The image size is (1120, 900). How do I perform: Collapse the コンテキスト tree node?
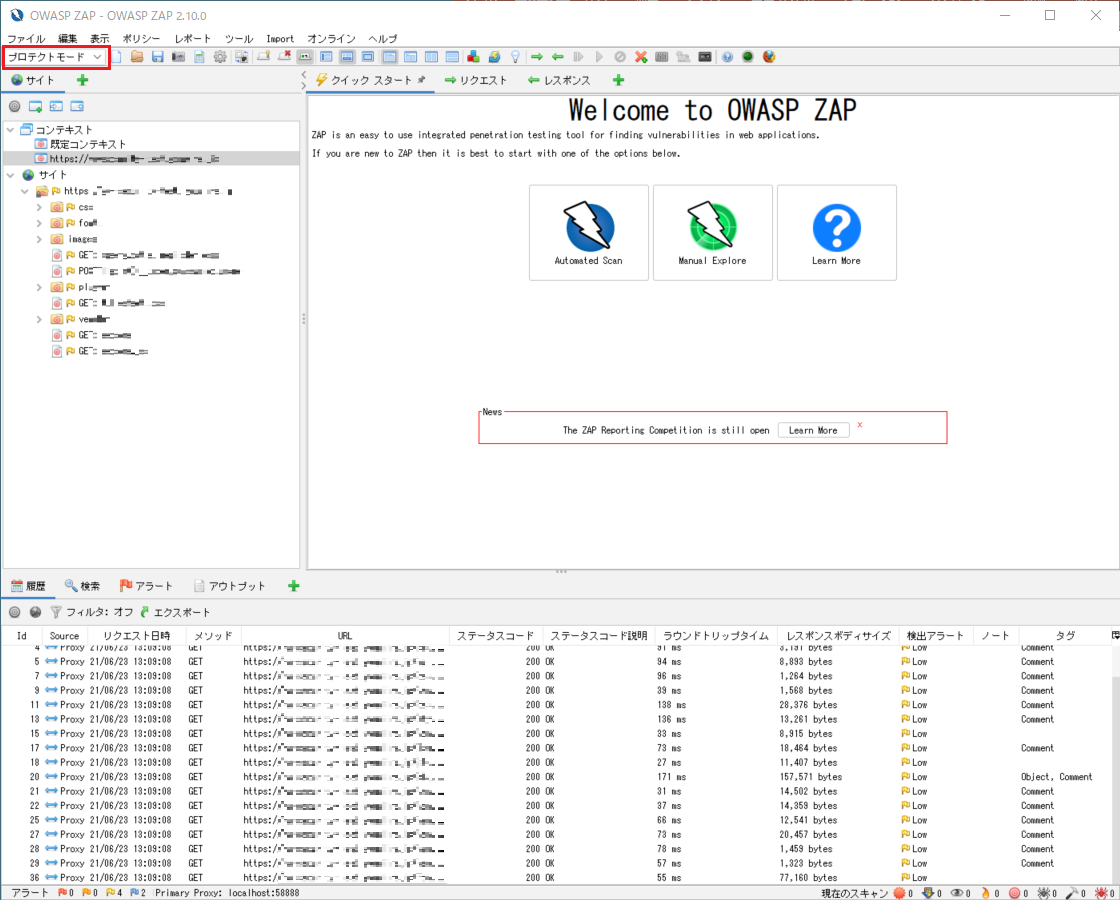point(11,130)
